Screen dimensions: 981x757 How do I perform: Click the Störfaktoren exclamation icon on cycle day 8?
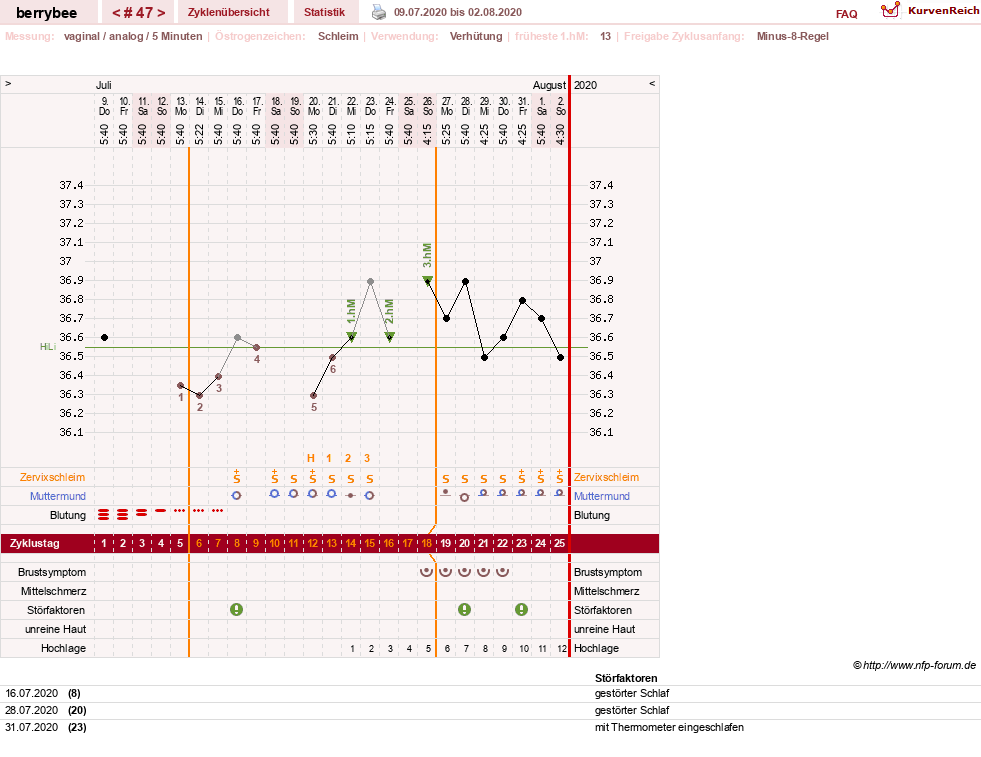click(x=236, y=609)
